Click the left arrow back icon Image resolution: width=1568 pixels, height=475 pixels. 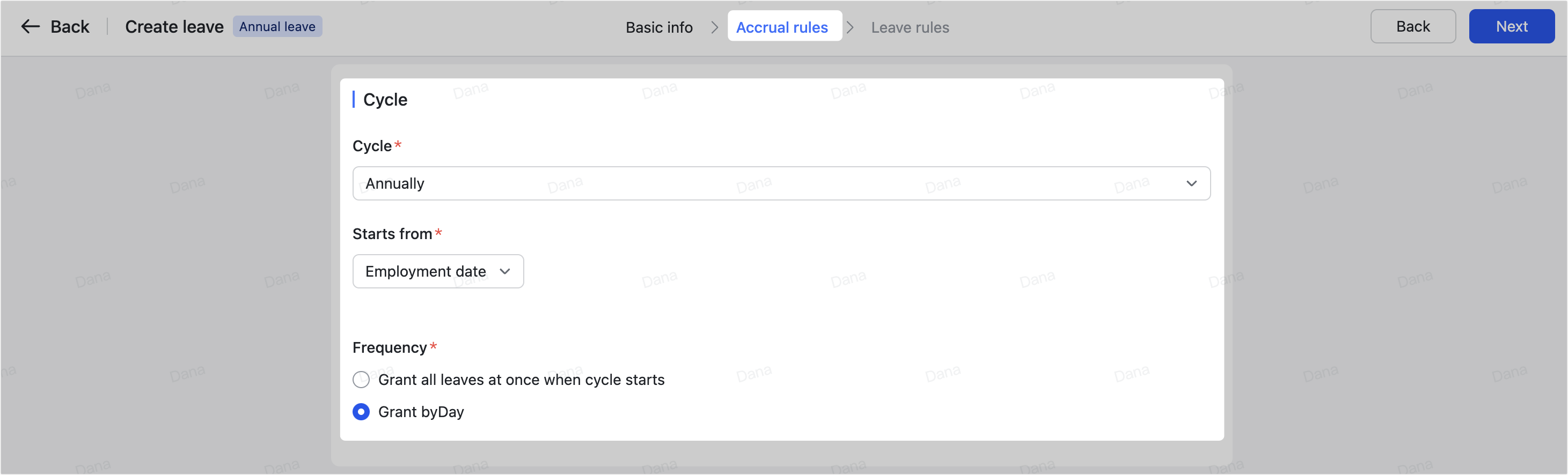point(31,27)
